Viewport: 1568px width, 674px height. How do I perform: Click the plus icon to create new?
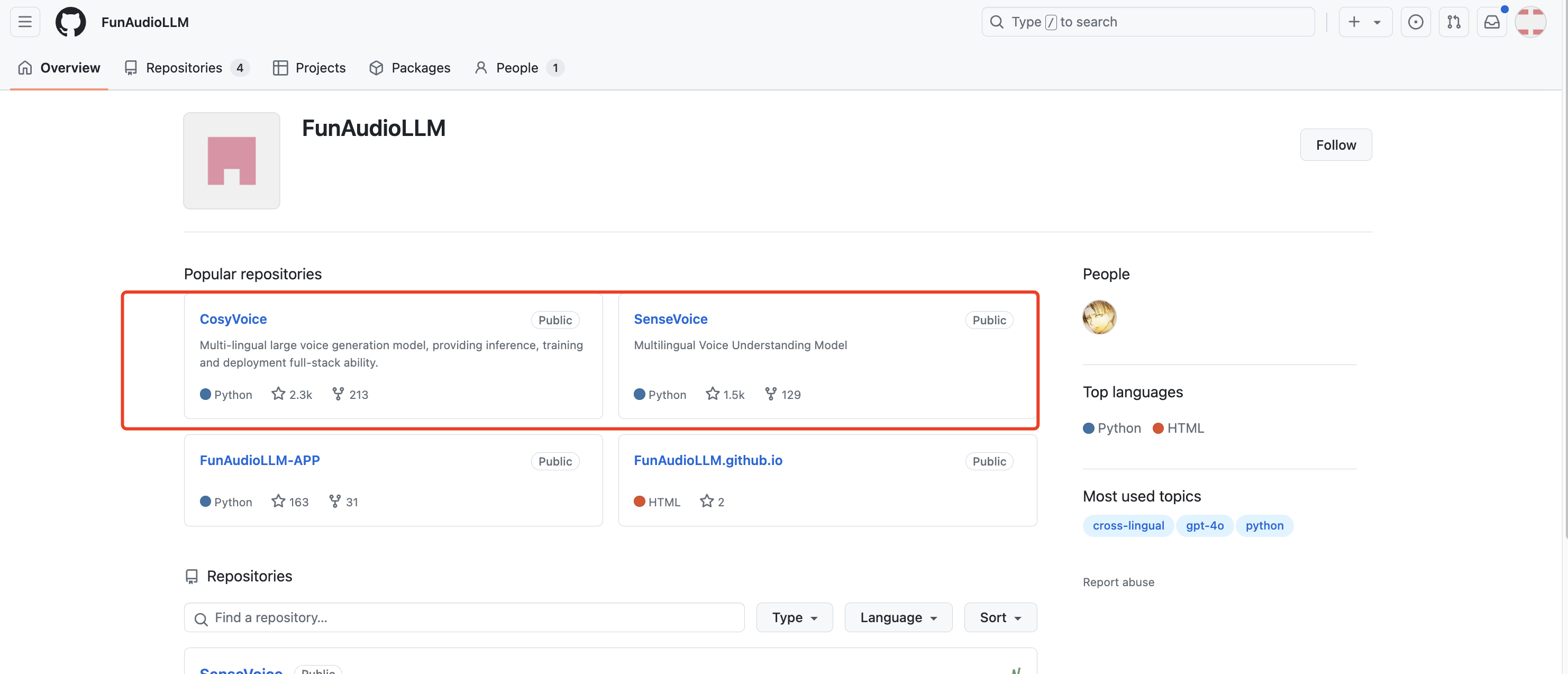[x=1354, y=22]
